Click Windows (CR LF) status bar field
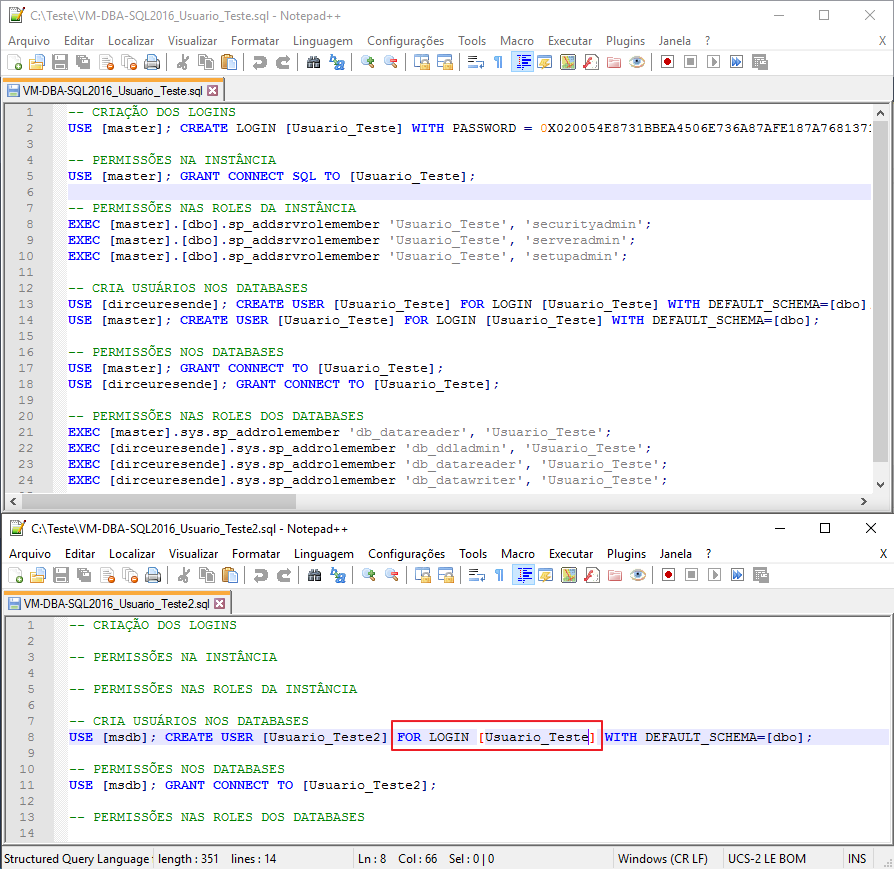This screenshot has height=869, width=894. (663, 859)
